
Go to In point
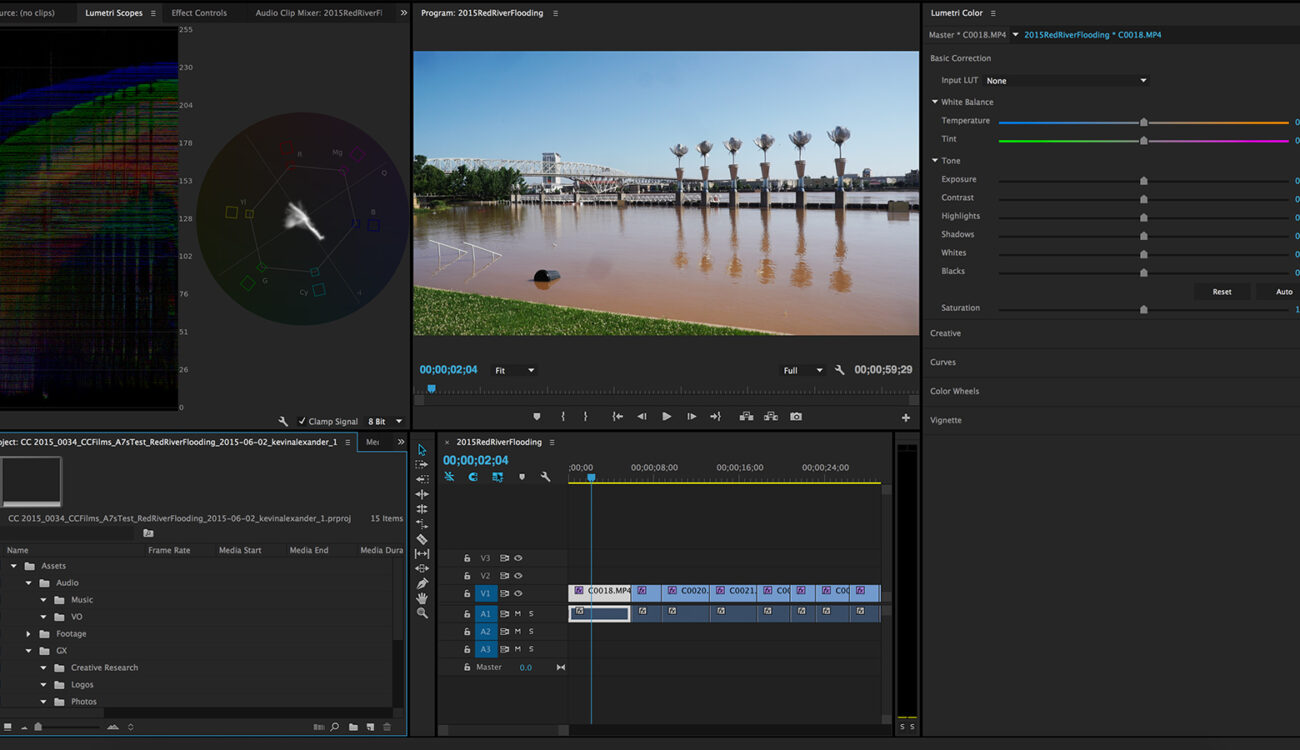click(x=618, y=417)
